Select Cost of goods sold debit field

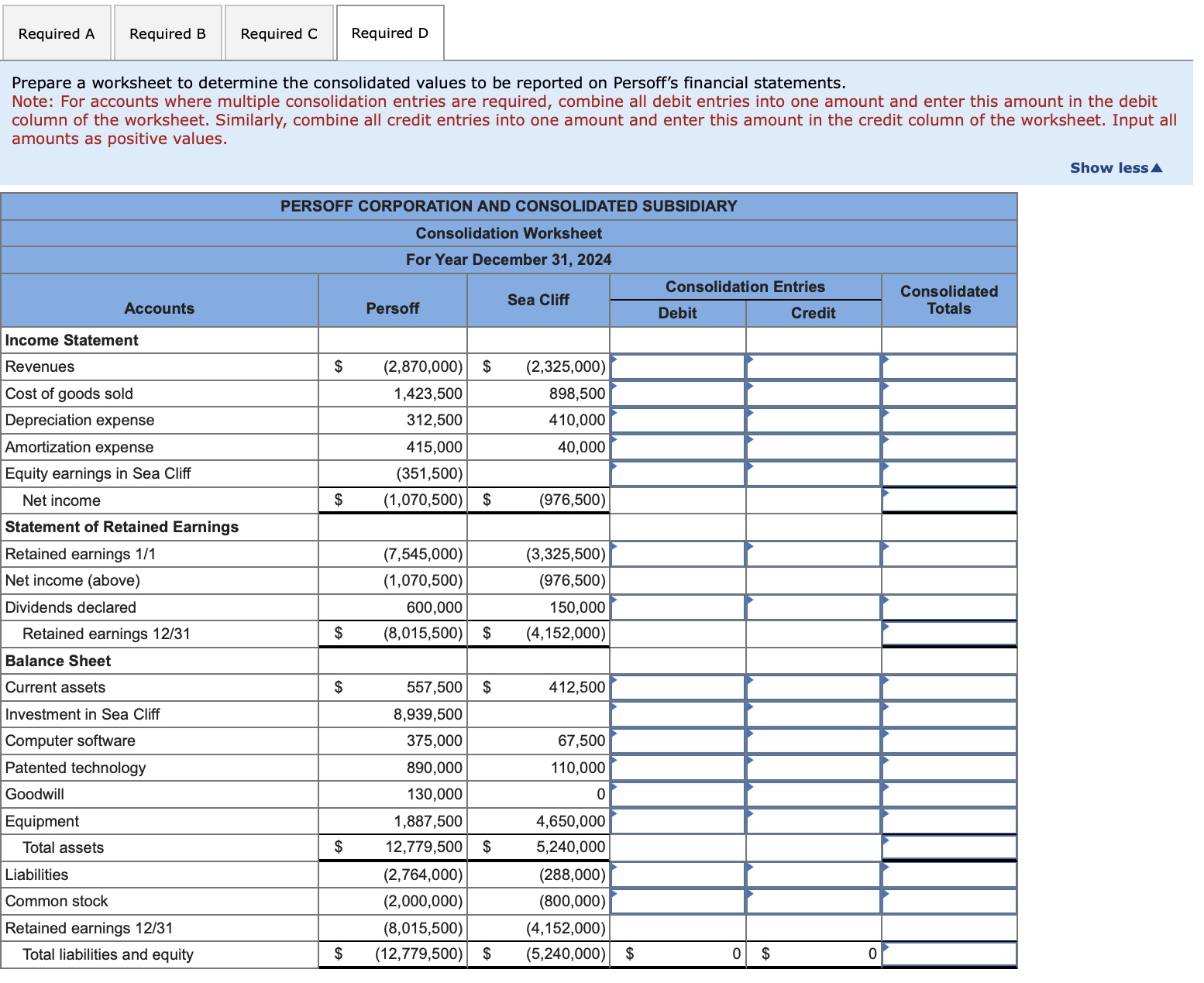coord(678,394)
